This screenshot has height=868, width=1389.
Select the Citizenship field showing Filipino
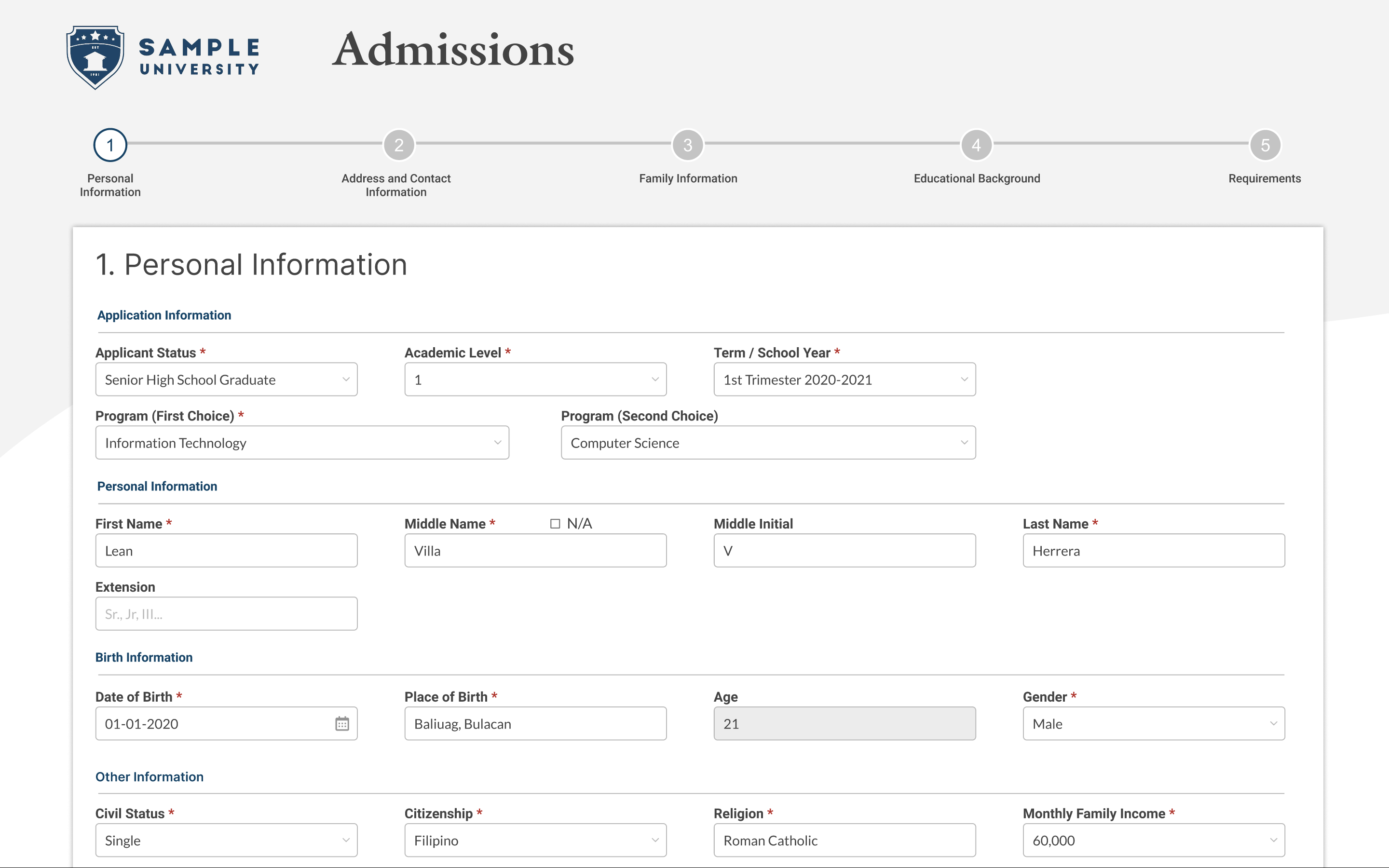[x=535, y=840]
